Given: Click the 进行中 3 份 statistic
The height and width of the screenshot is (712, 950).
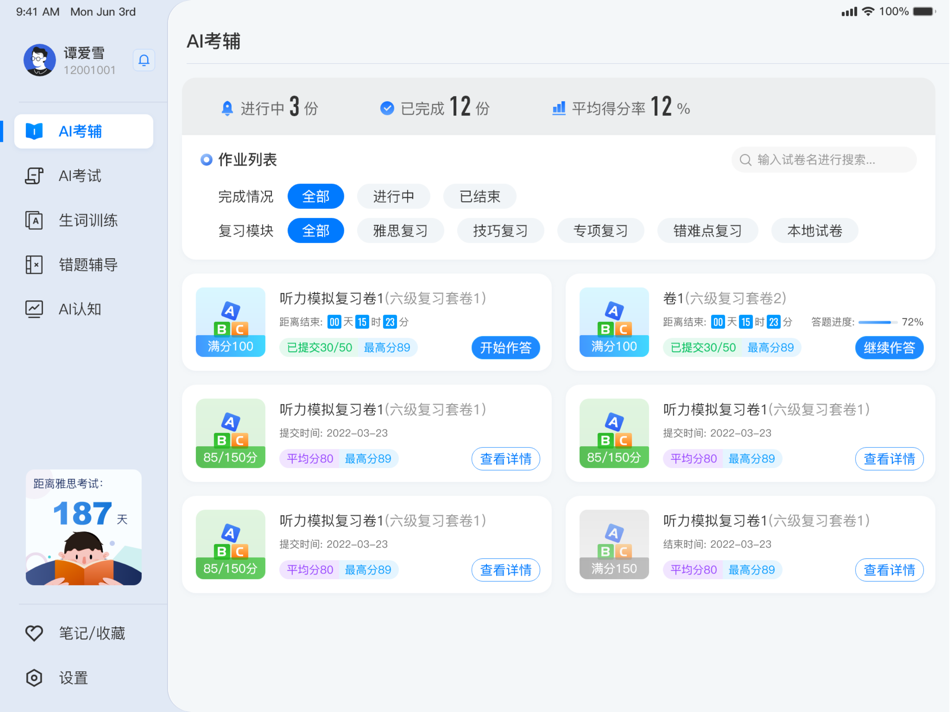Looking at the screenshot, I should (270, 108).
